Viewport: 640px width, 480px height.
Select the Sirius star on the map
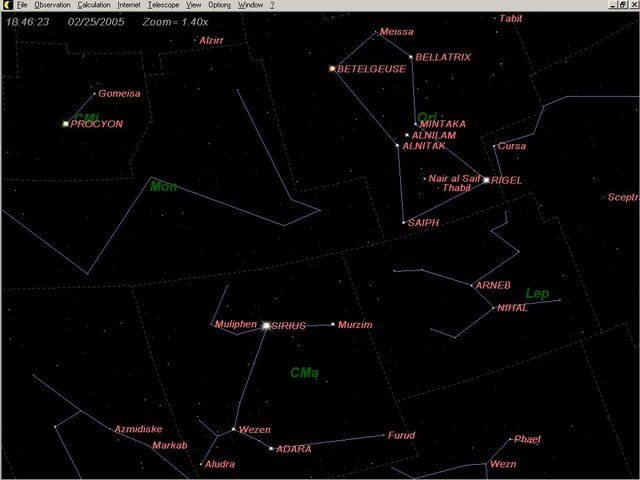pos(266,325)
